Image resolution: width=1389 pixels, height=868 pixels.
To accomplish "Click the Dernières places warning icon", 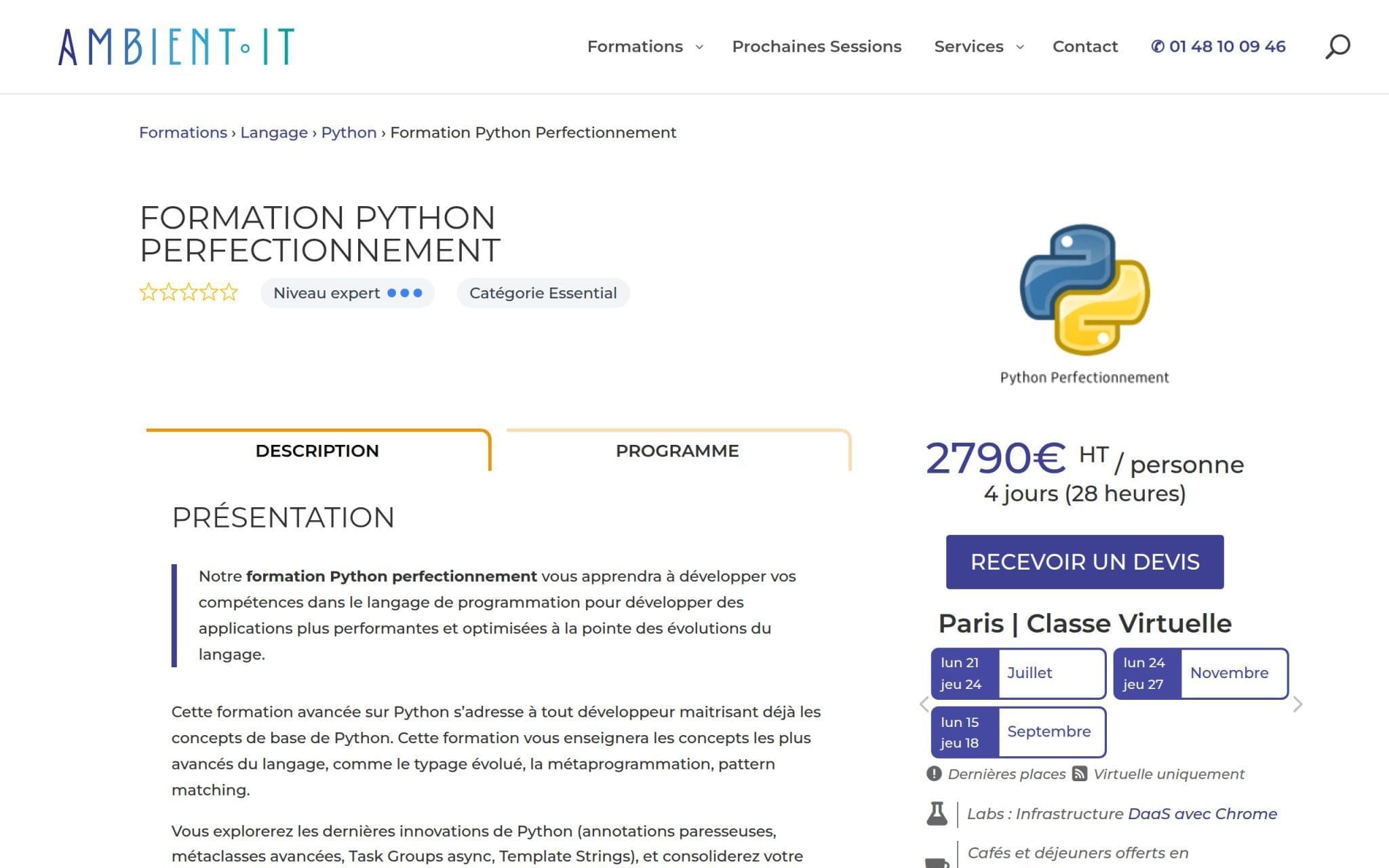I will point(934,774).
